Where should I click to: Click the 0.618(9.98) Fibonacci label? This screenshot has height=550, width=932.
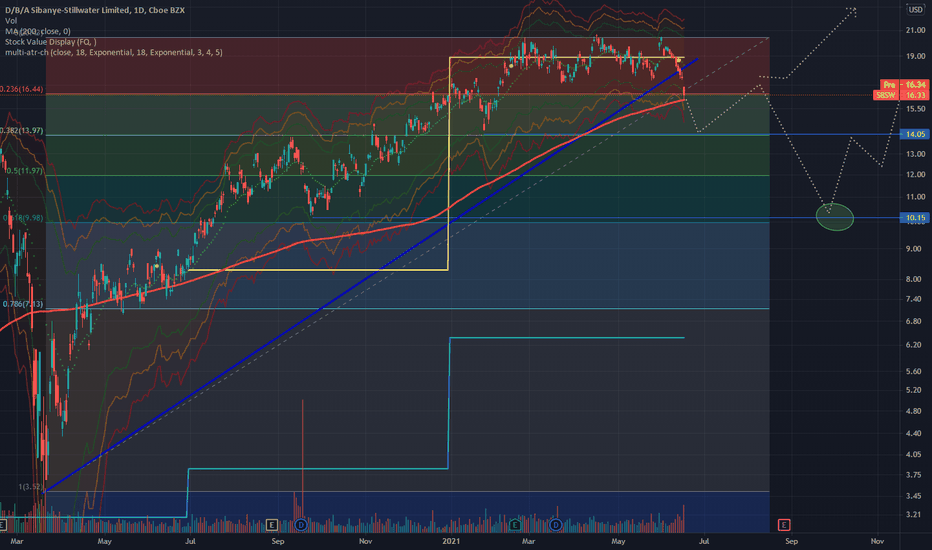[x=23, y=218]
